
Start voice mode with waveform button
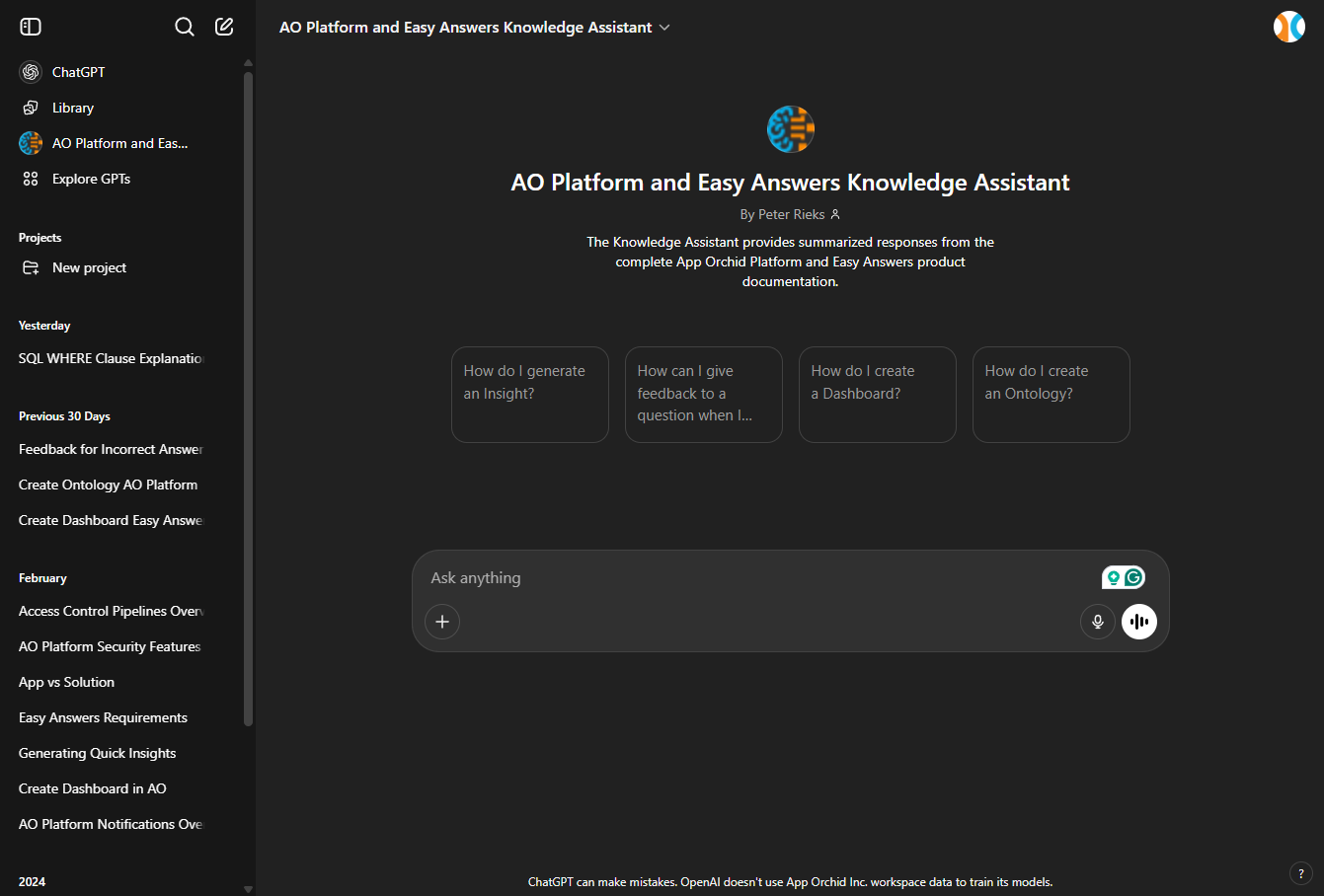point(1139,622)
